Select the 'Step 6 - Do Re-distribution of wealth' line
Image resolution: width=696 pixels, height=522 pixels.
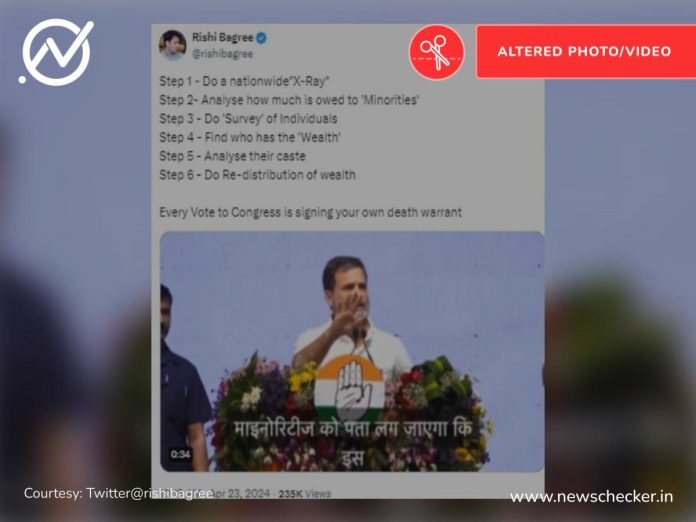click(257, 175)
